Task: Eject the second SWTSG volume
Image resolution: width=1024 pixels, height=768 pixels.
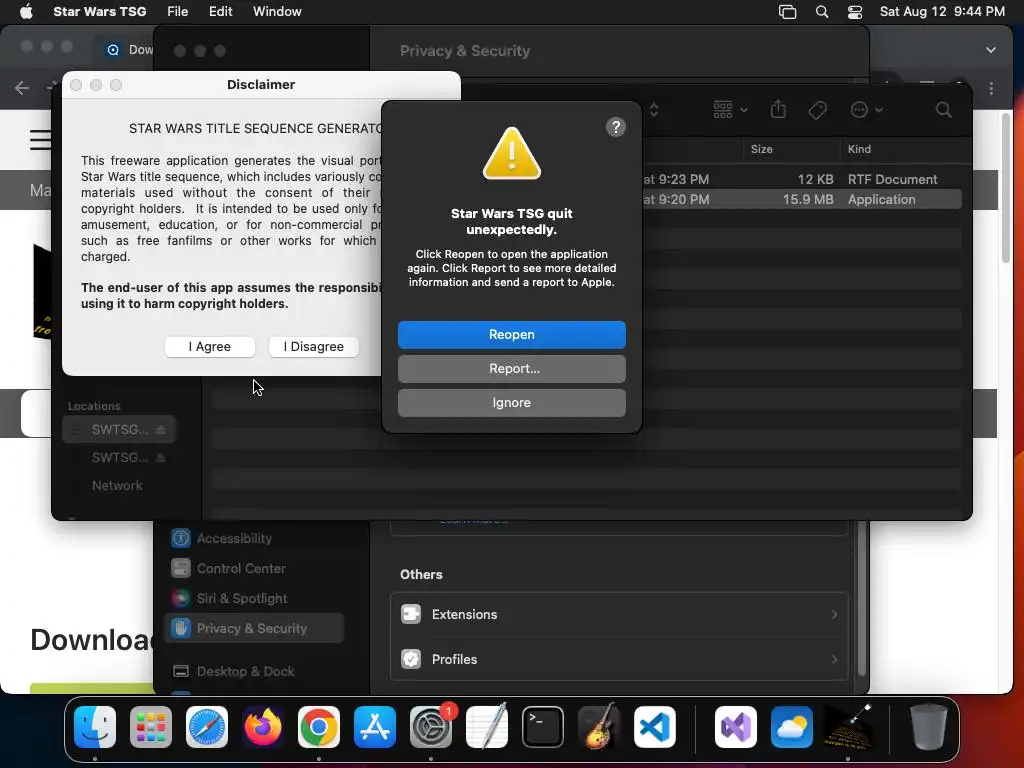Action: 161,457
